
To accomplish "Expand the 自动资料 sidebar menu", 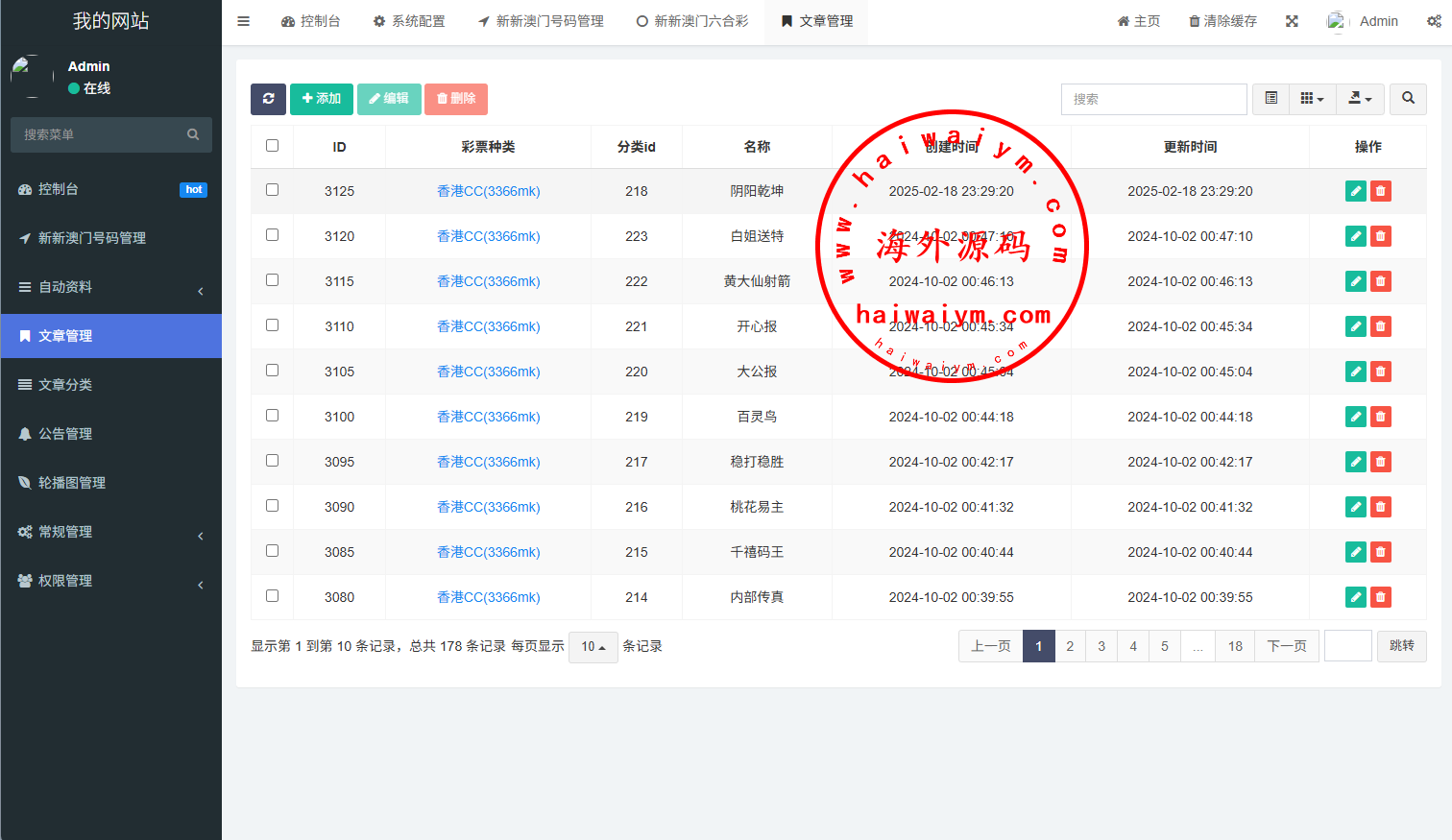I will [x=110, y=287].
